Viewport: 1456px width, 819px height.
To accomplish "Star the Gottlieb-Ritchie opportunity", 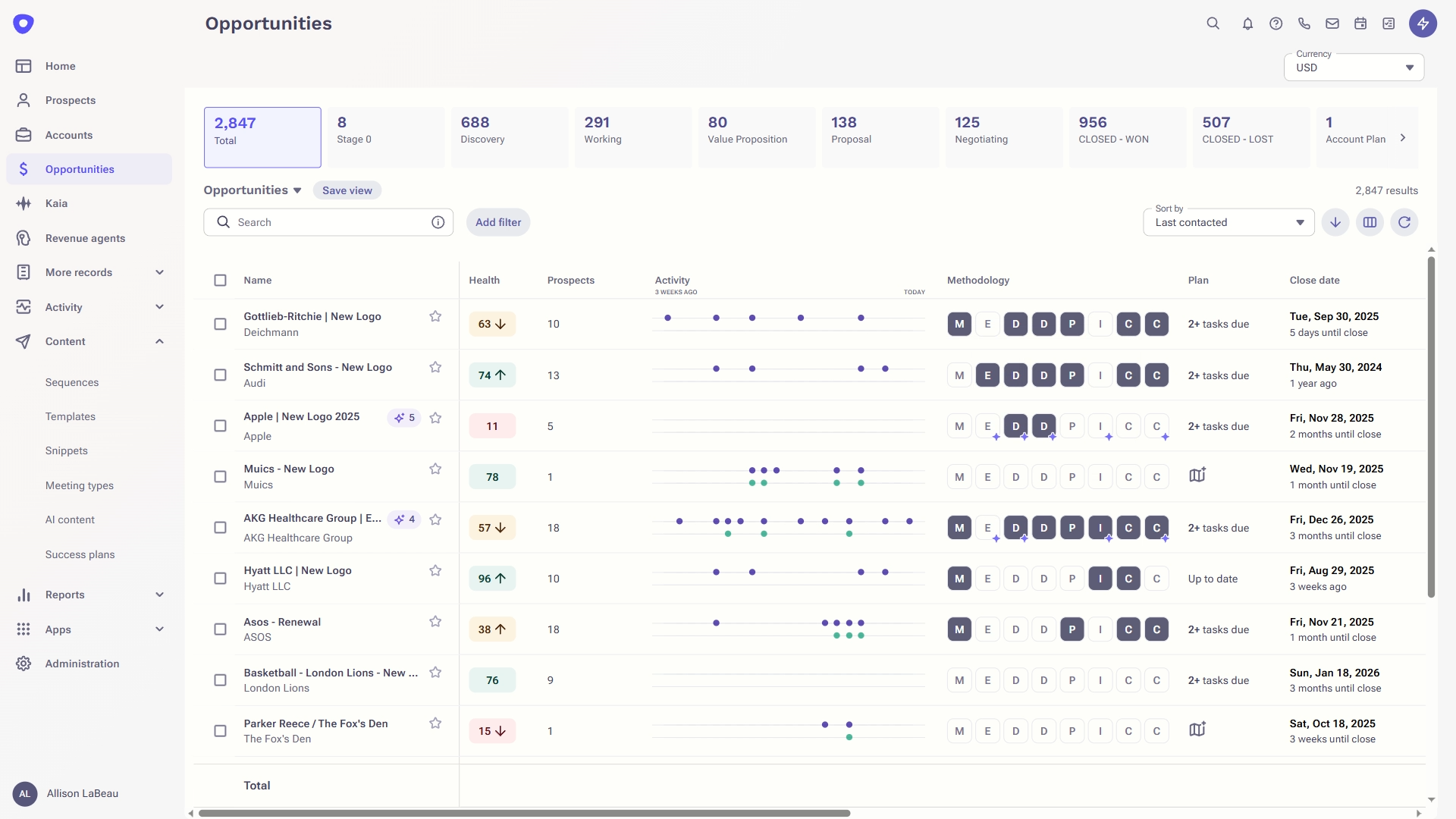I will click(435, 316).
